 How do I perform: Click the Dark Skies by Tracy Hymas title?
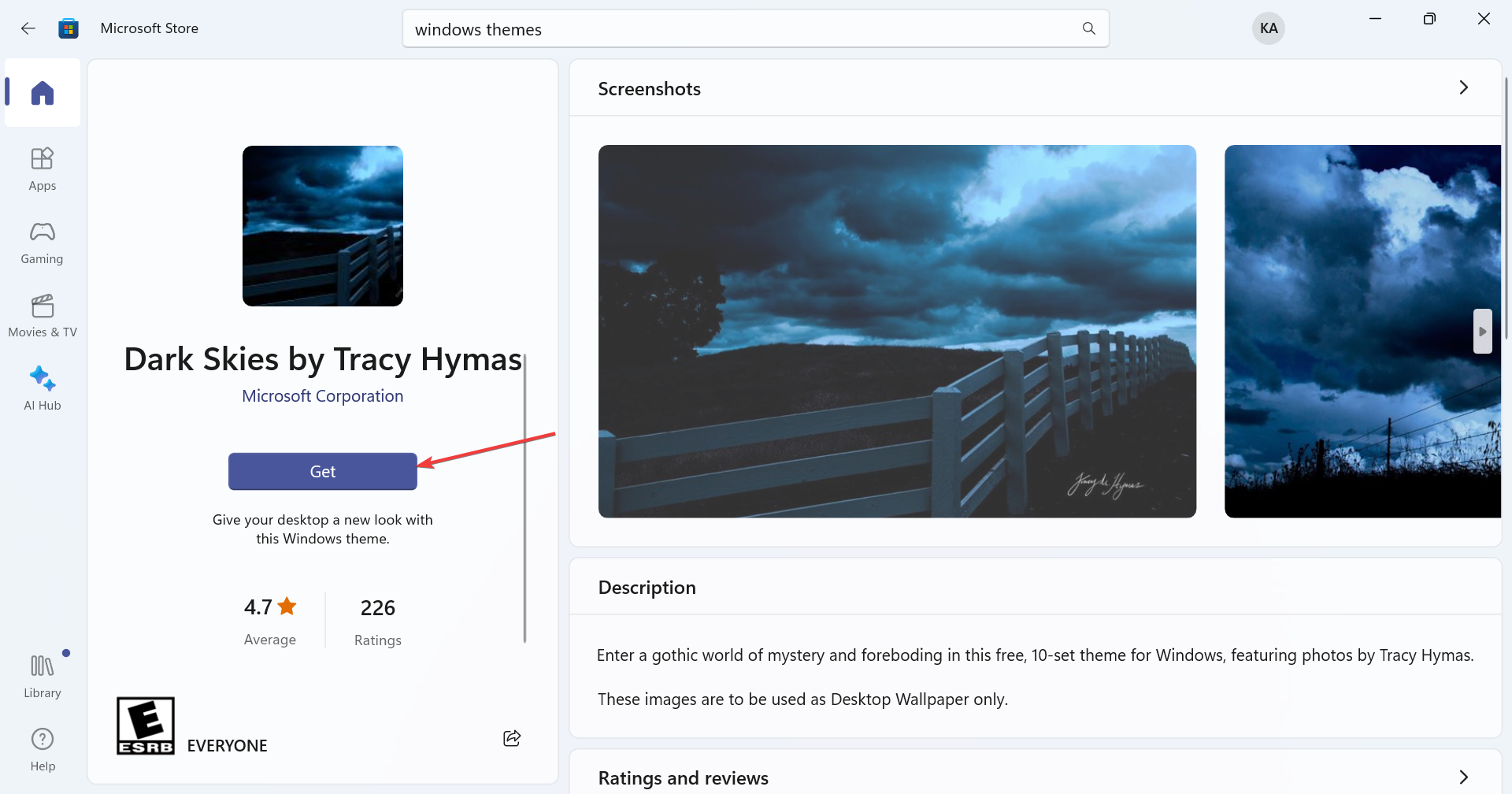[323, 359]
